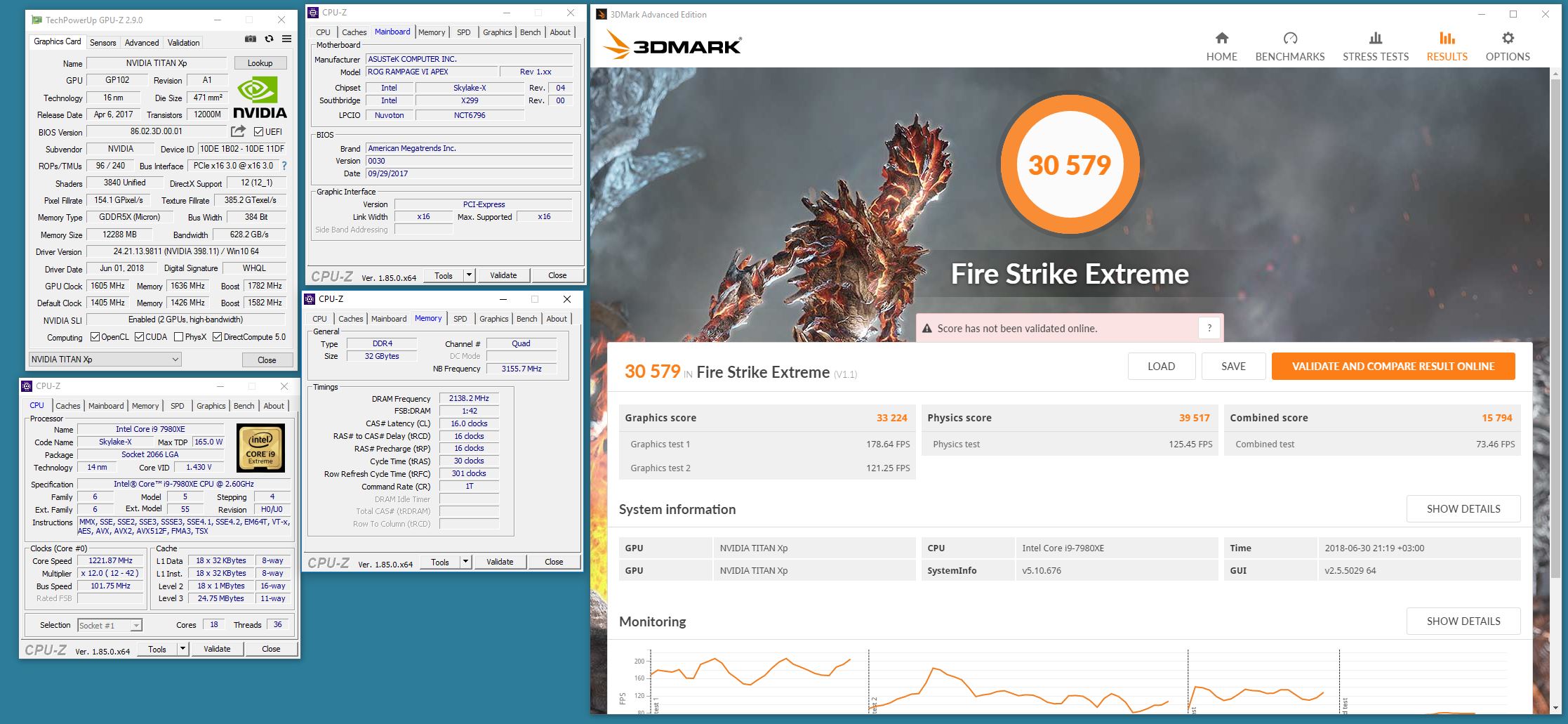
Task: Open Bench tab in CPU-Z Mainboard window
Action: click(531, 32)
